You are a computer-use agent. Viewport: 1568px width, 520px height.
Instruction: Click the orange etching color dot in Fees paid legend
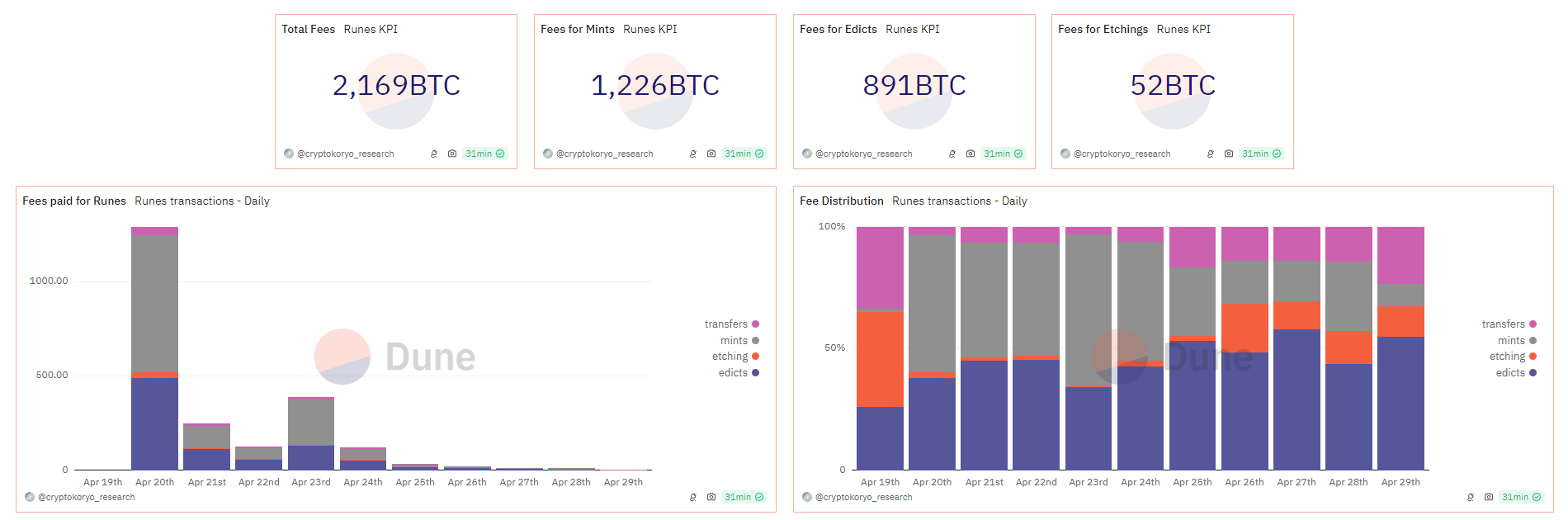coord(755,357)
